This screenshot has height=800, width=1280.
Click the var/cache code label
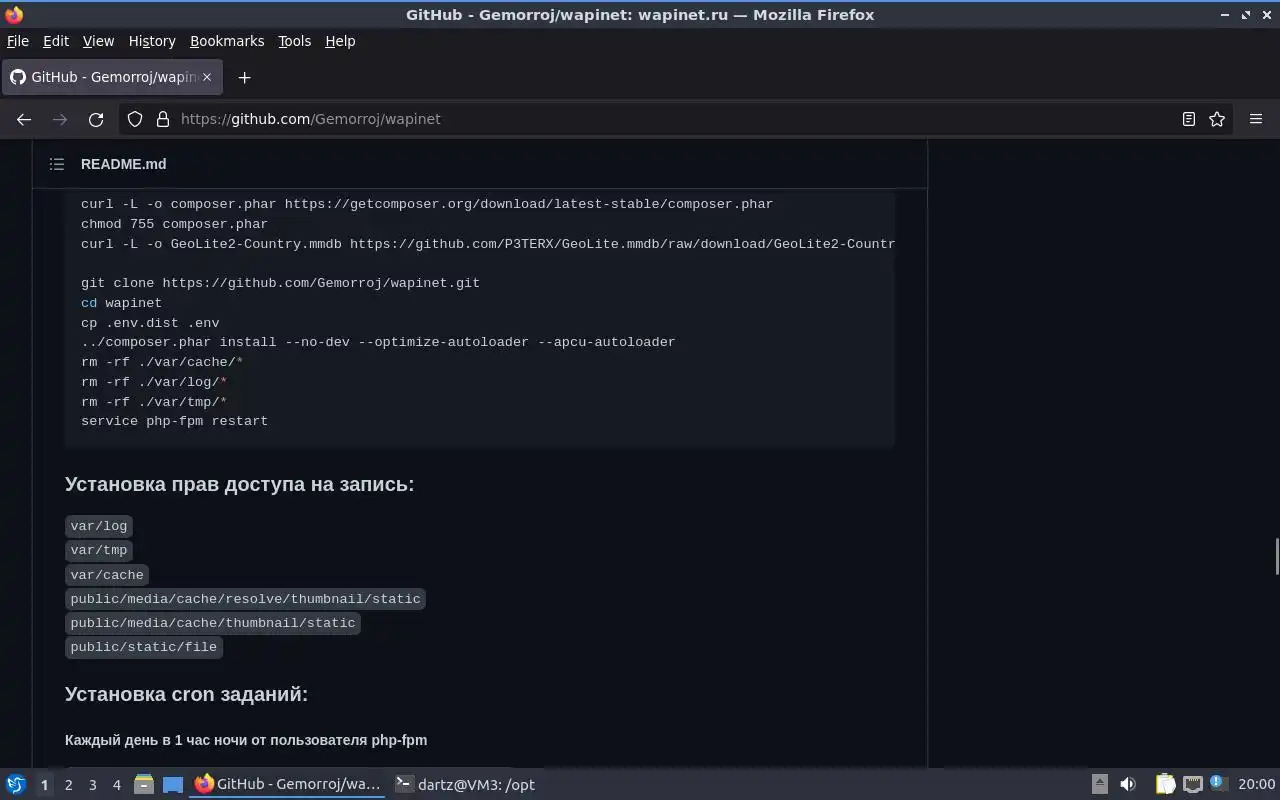point(107,575)
